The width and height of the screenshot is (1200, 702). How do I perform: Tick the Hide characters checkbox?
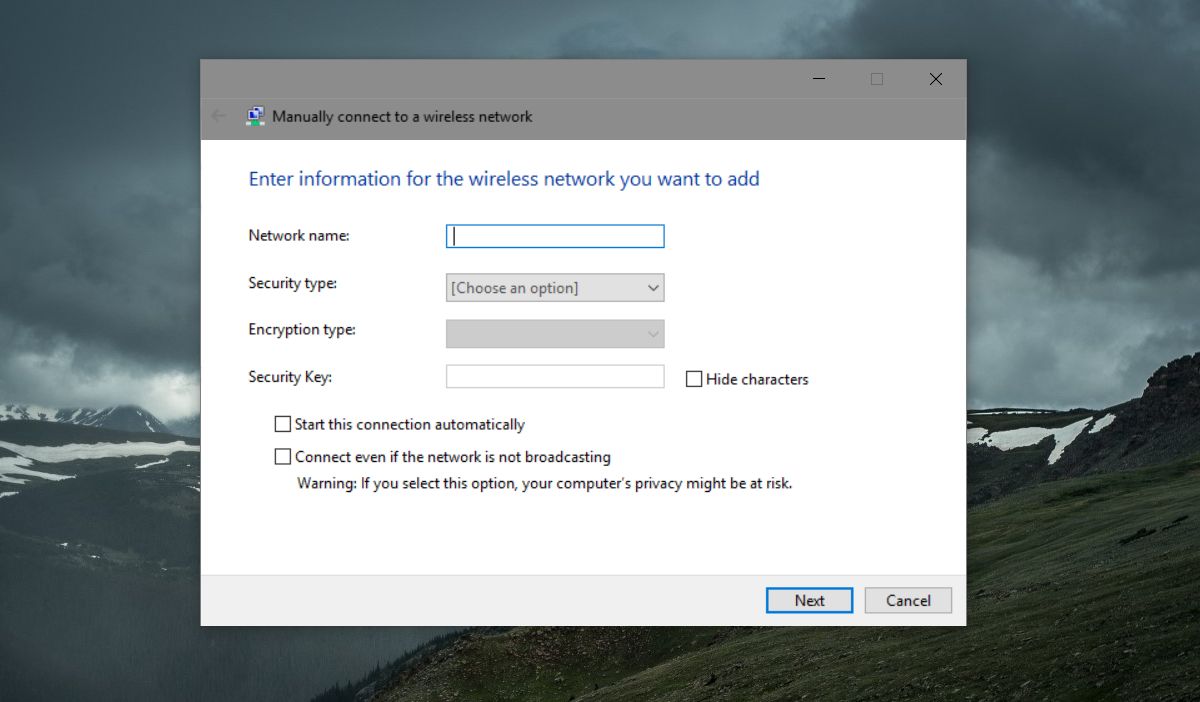point(694,379)
